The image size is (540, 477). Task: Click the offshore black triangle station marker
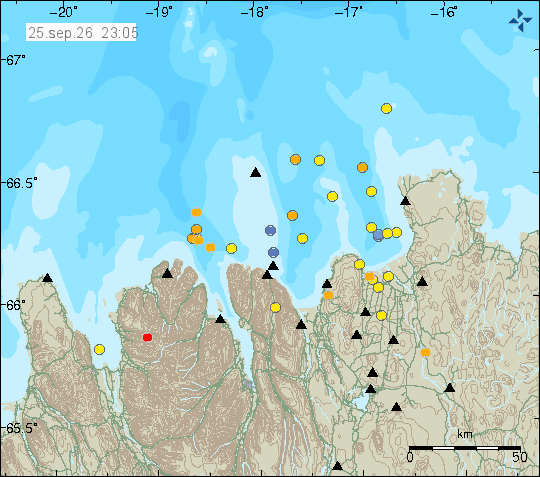coord(256,172)
